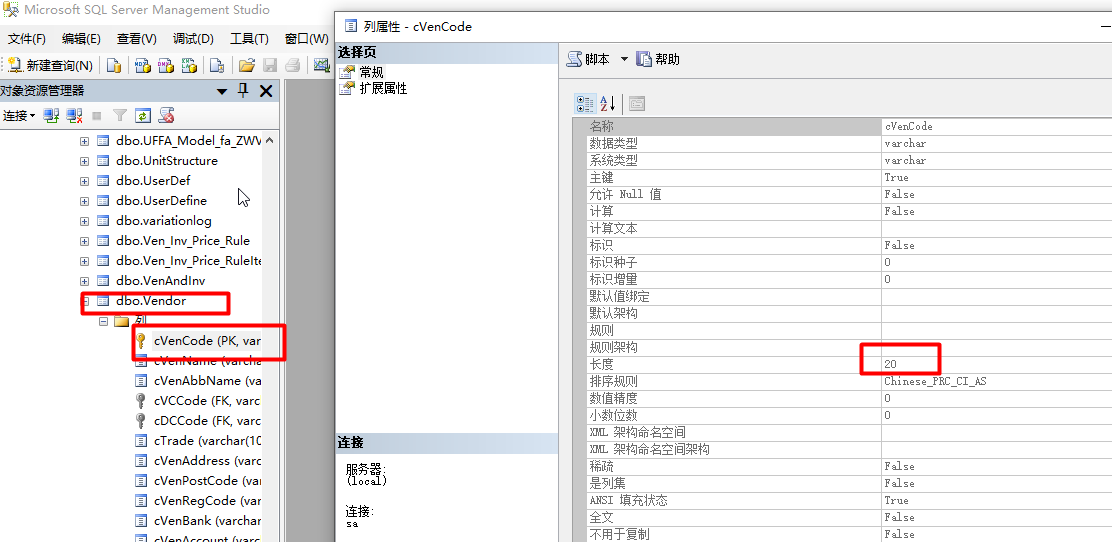Image resolution: width=1112 pixels, height=542 pixels.
Task: Open the 编辑(E) menu
Action: 81,38
